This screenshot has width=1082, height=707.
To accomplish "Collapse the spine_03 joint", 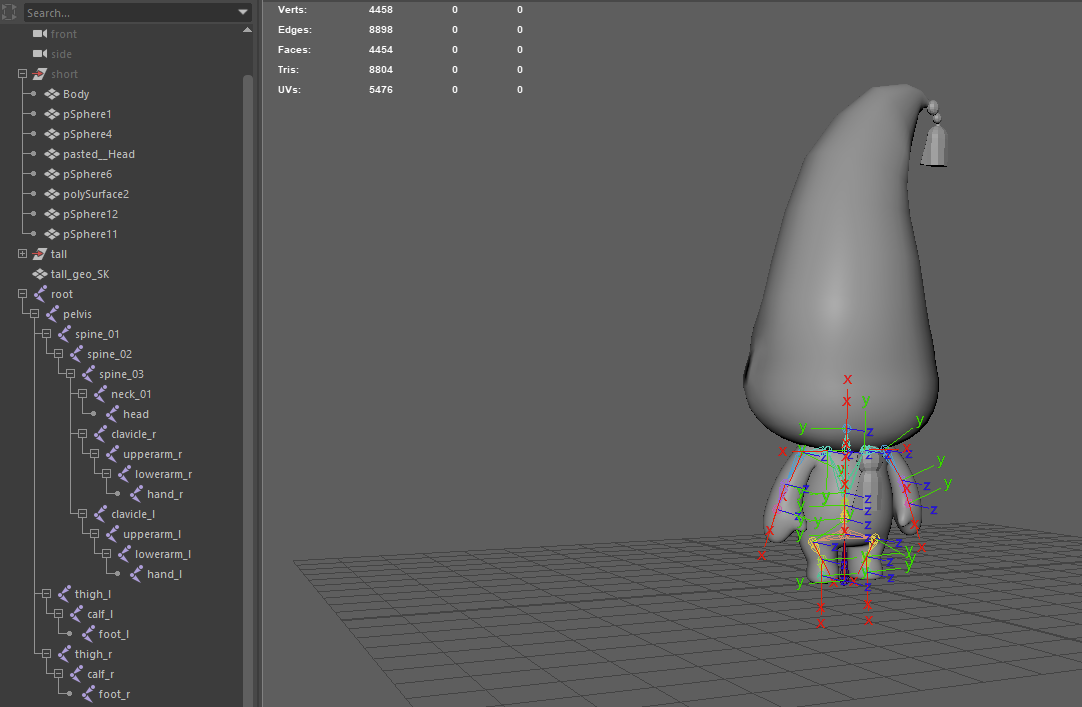I will click(x=70, y=374).
